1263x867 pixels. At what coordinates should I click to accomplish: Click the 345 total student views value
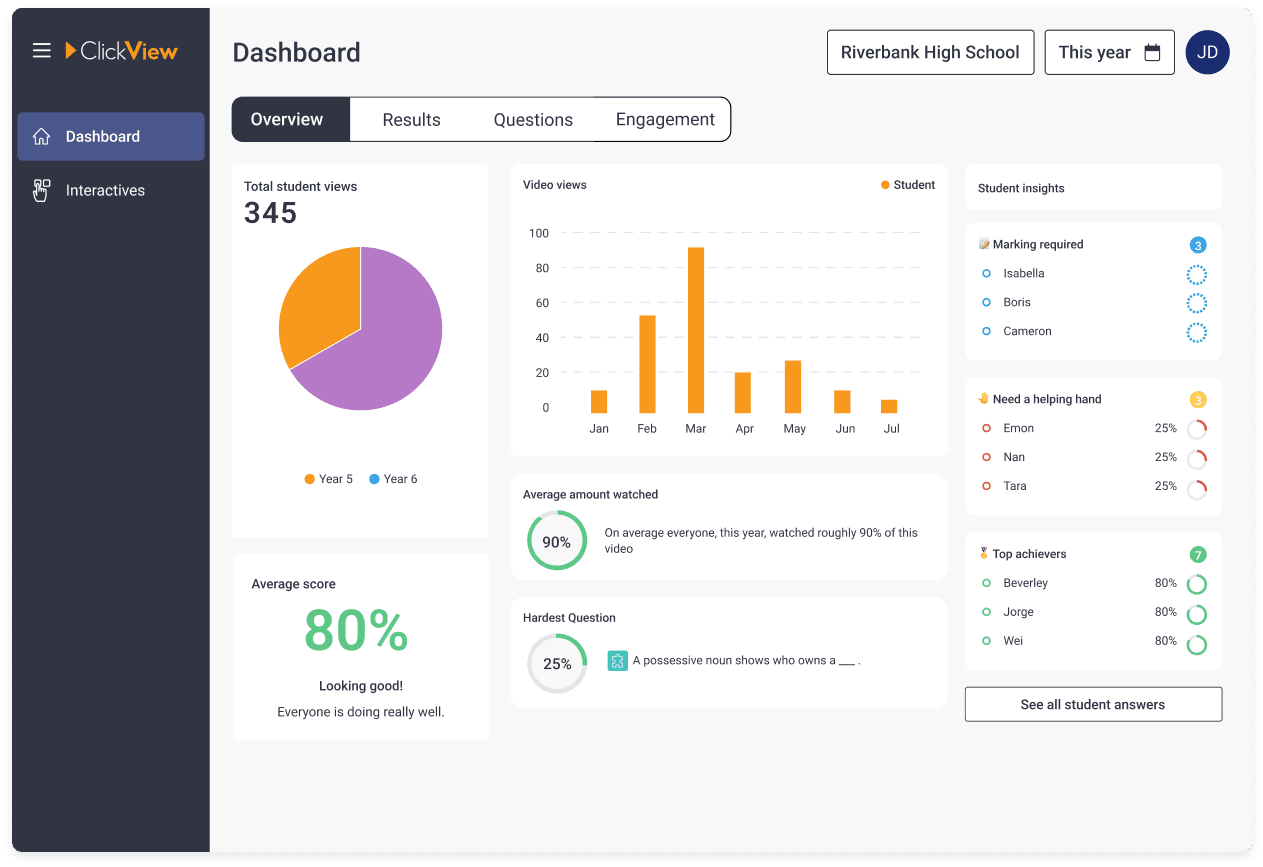tap(270, 213)
